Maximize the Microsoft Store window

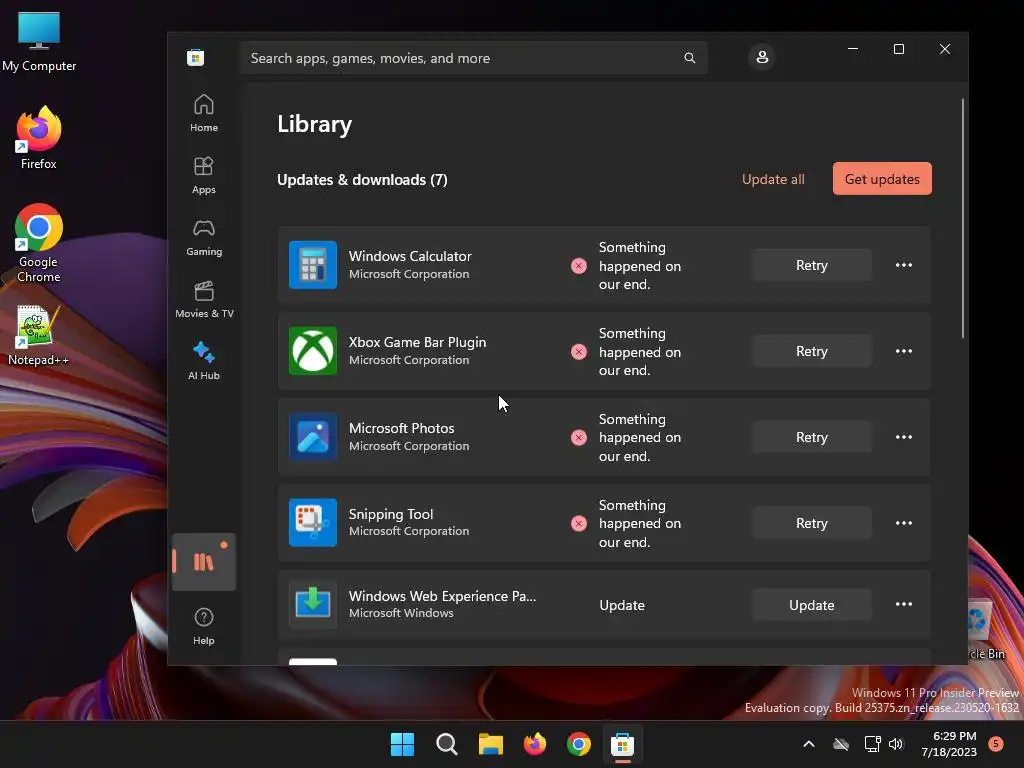pyautogui.click(x=899, y=49)
